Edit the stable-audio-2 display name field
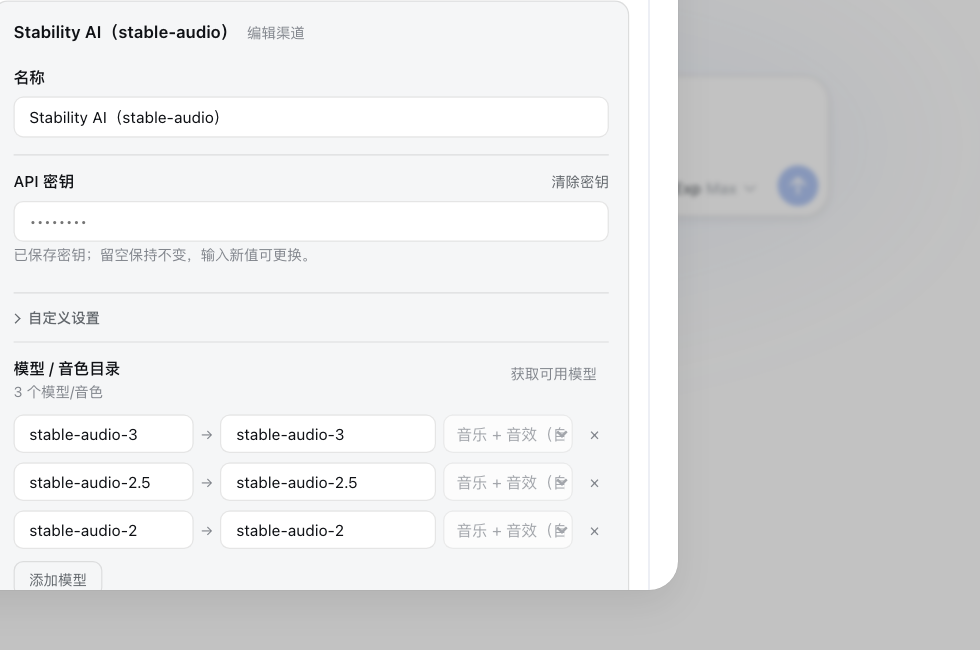This screenshot has width=980, height=650. [x=328, y=531]
